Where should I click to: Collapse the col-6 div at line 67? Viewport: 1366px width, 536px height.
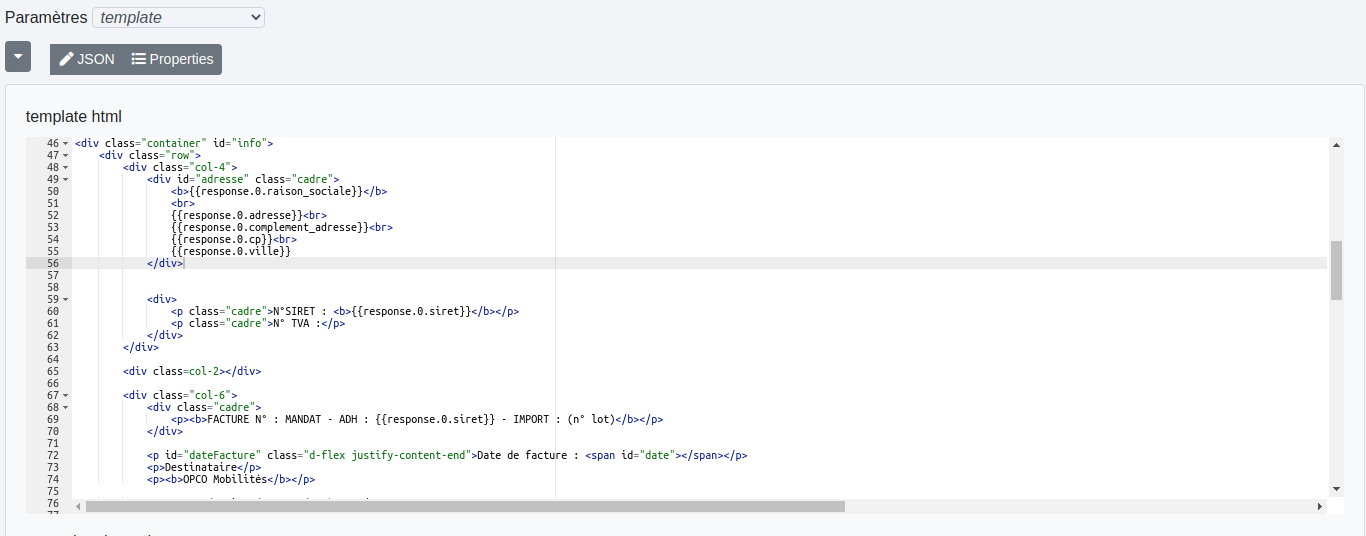[66, 396]
